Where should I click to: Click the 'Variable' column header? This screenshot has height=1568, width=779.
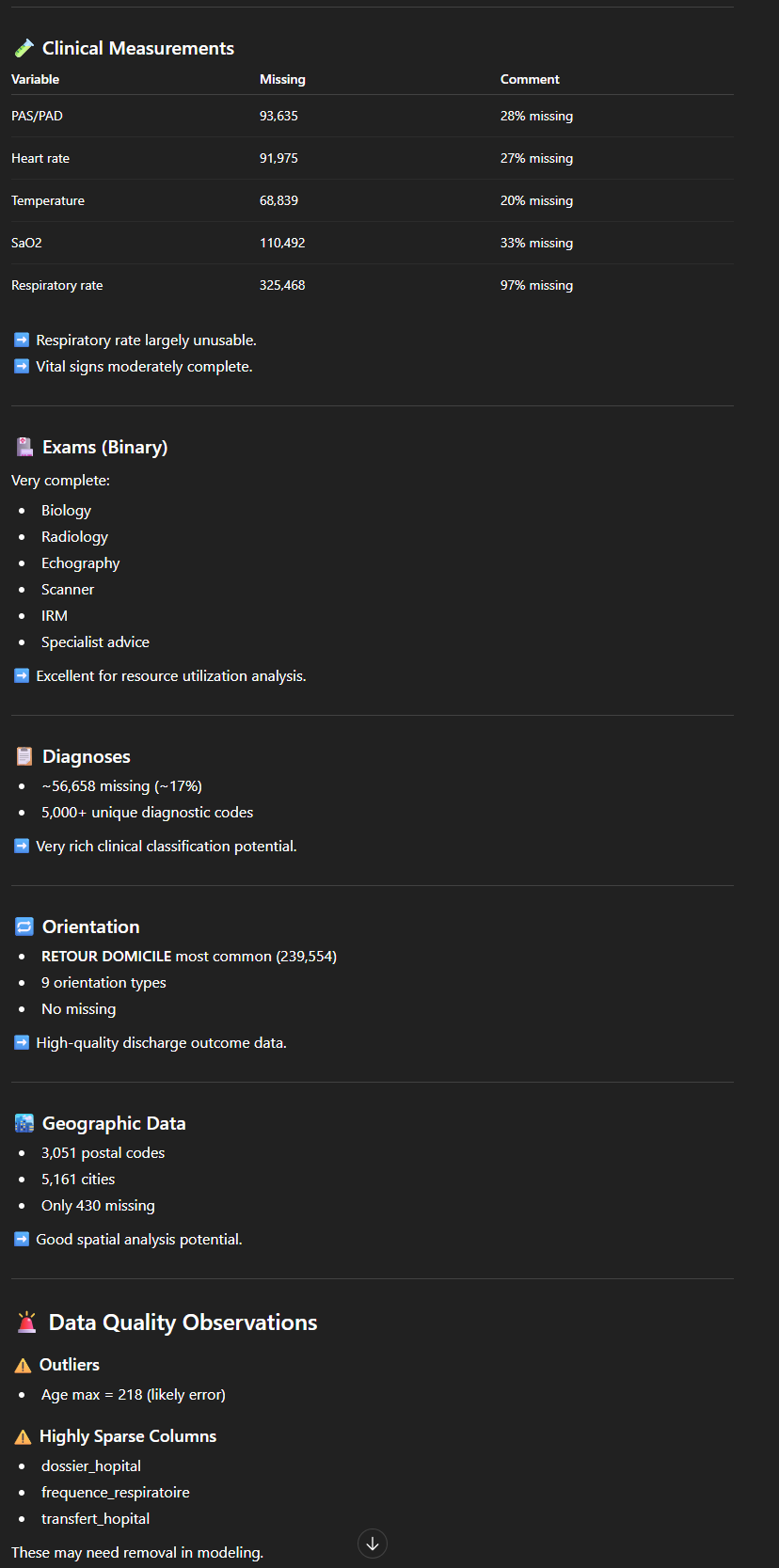(x=36, y=79)
